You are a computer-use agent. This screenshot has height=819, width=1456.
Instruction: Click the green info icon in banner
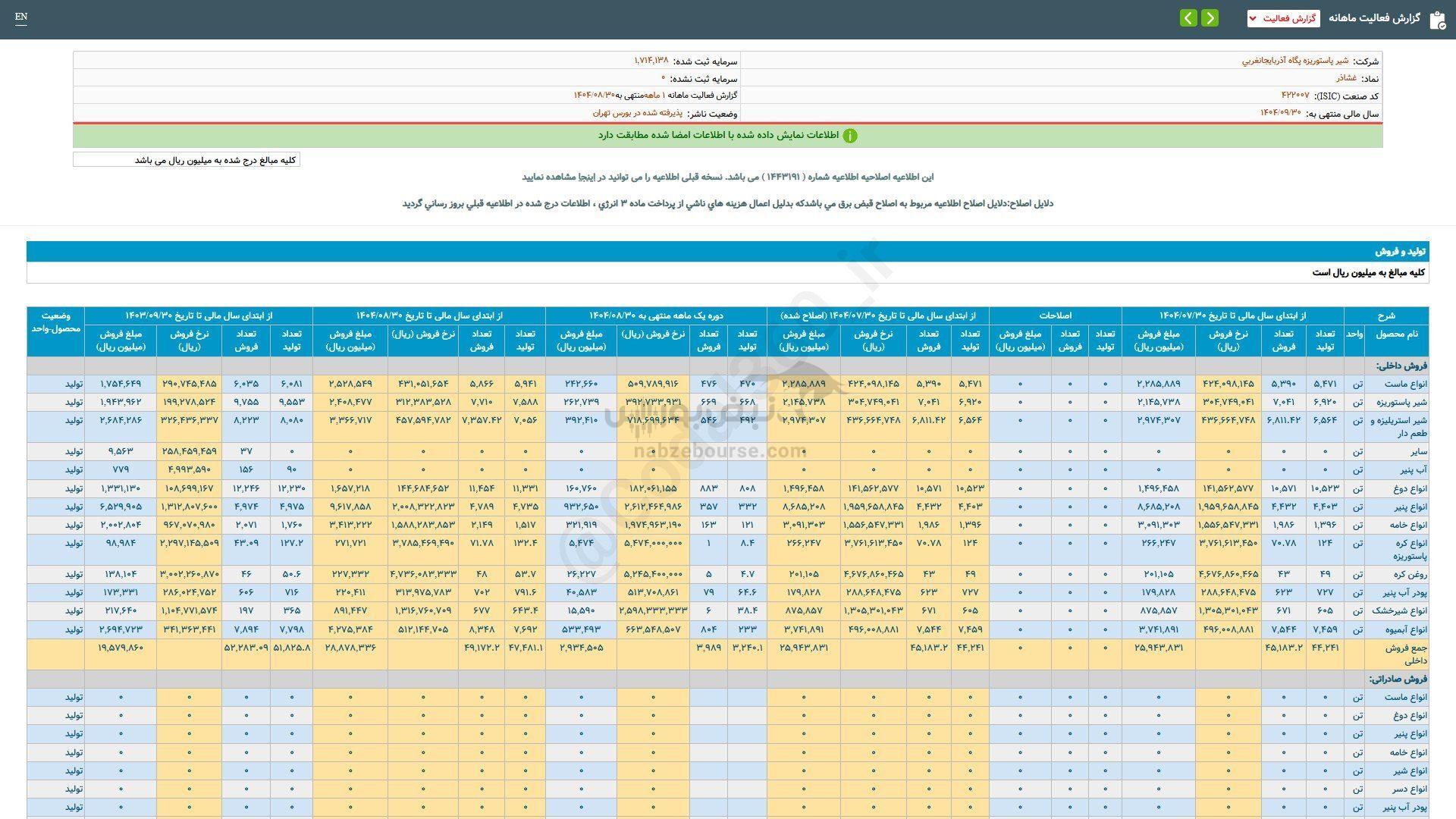coord(850,136)
